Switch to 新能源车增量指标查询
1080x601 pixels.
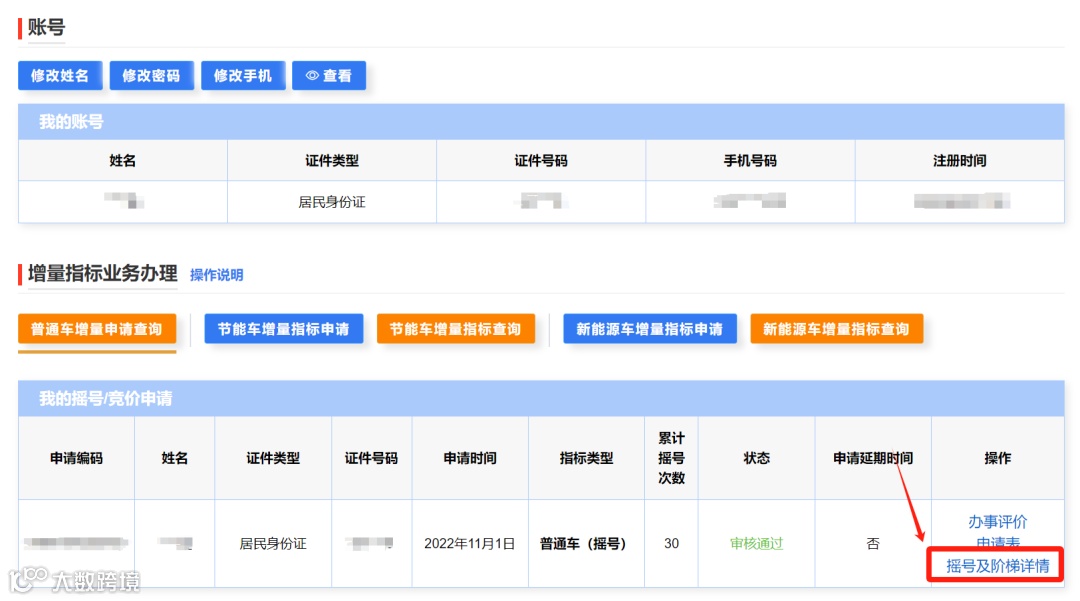[x=836, y=329]
